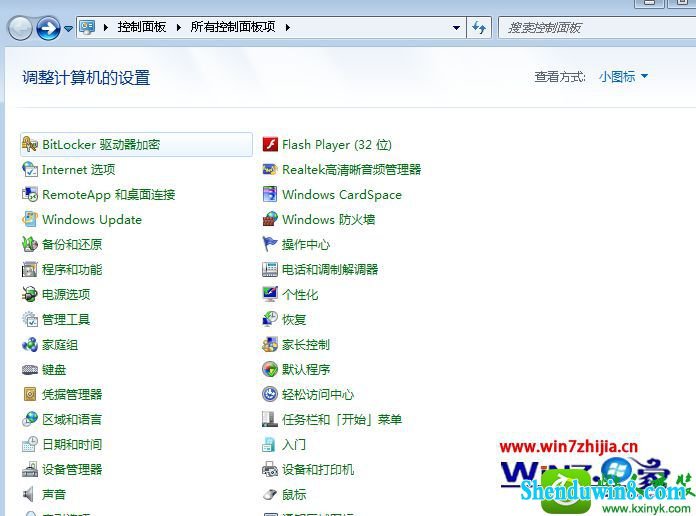
Task: Click the control panel icon in address bar
Action: 87,27
